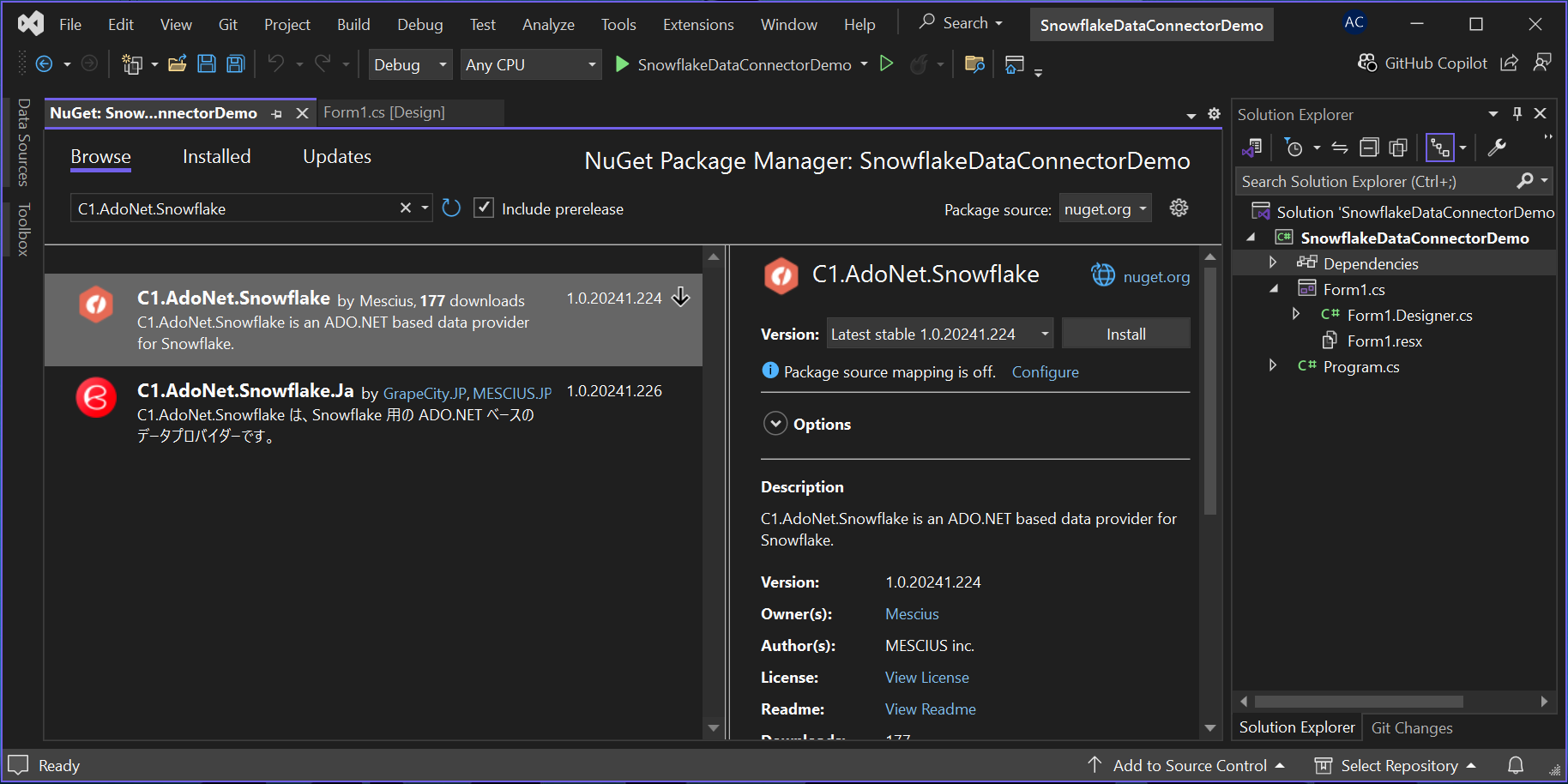Open GitHub Copilot
This screenshot has height=784, width=1568.
[1422, 63]
